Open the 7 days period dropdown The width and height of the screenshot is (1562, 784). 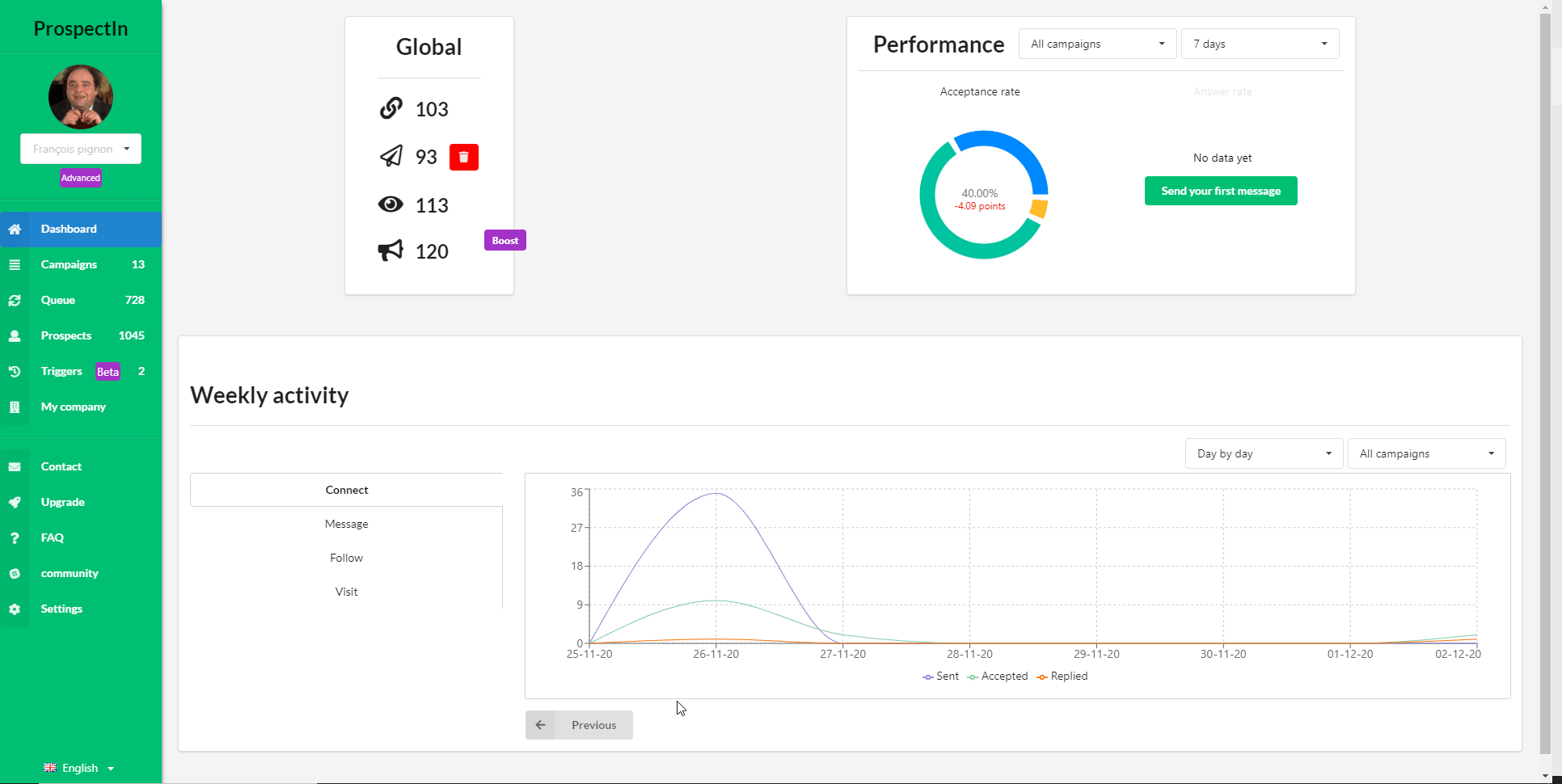(x=1260, y=44)
